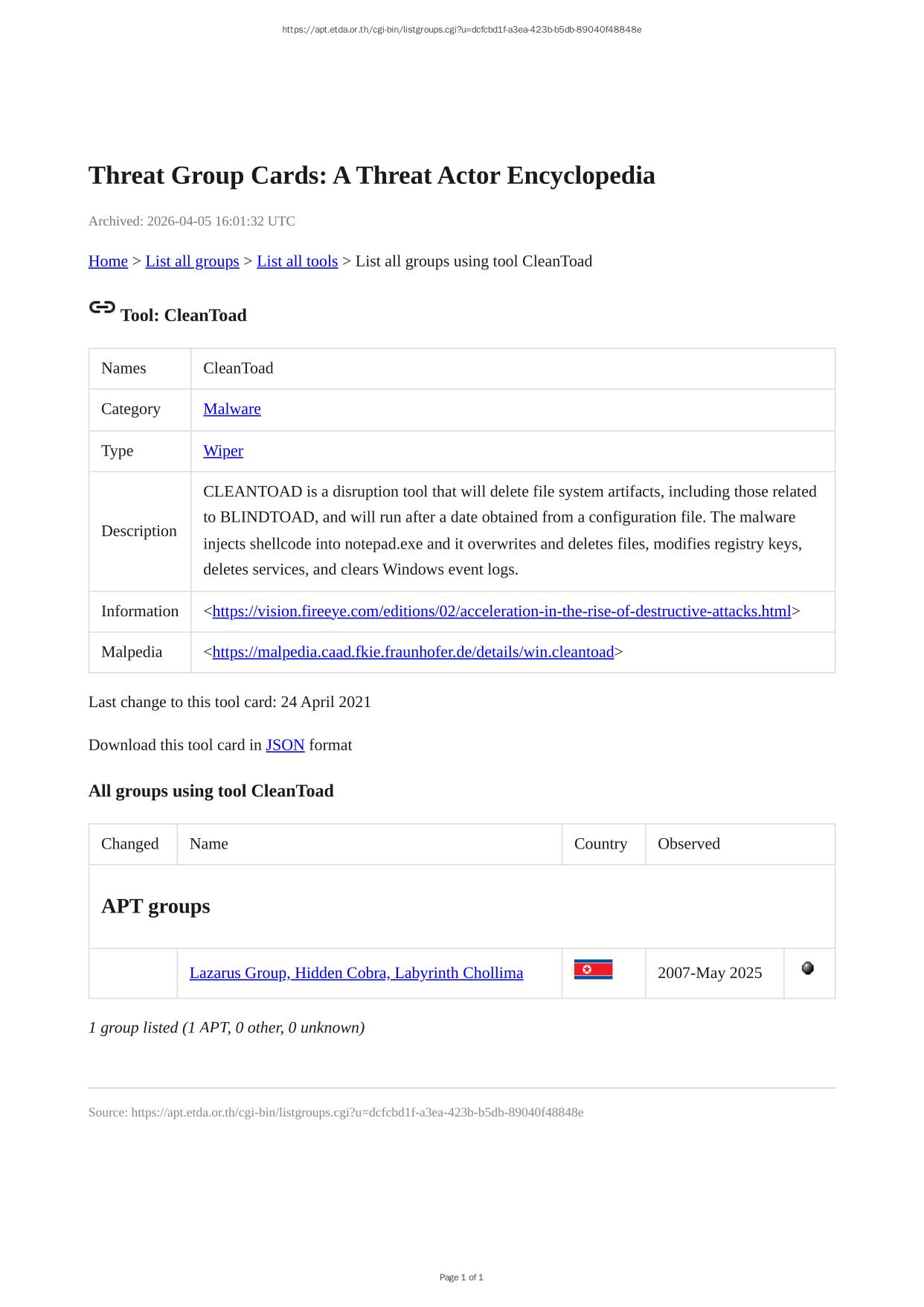This screenshot has height=1307, width=924.
Task: Go to List all groups breadcrumb
Action: [192, 261]
